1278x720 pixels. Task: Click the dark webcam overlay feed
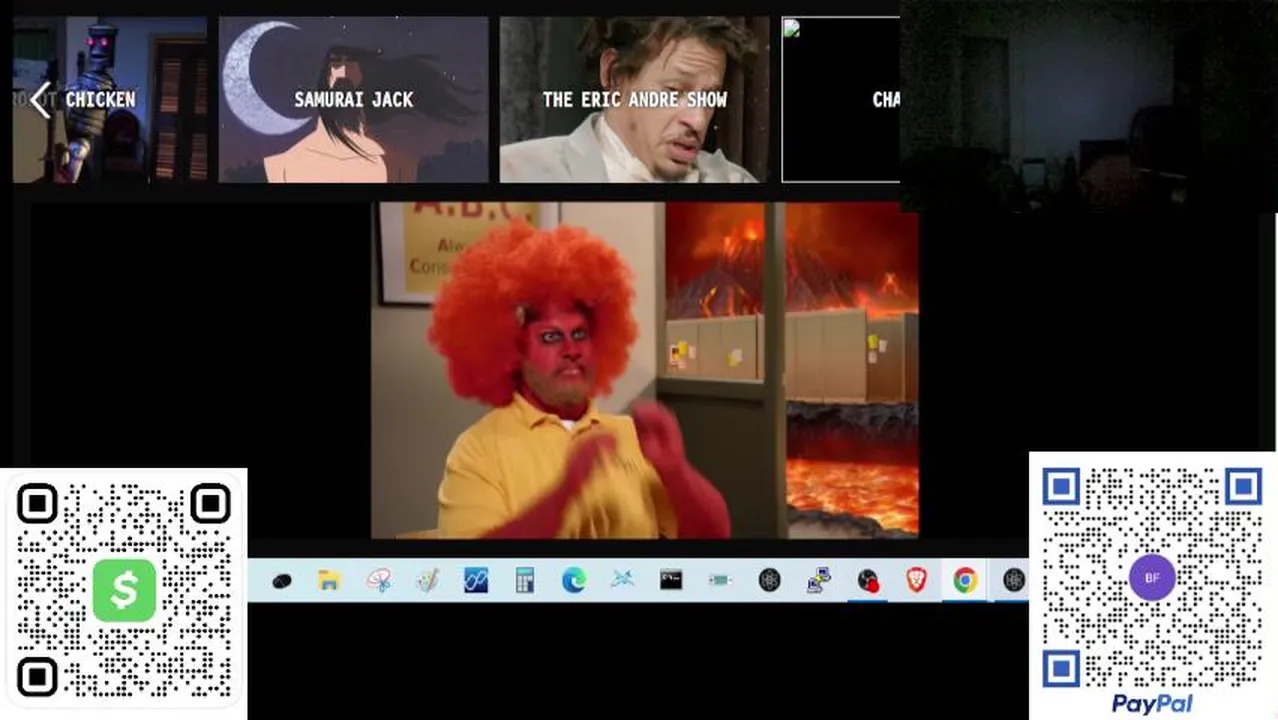pos(1089,106)
